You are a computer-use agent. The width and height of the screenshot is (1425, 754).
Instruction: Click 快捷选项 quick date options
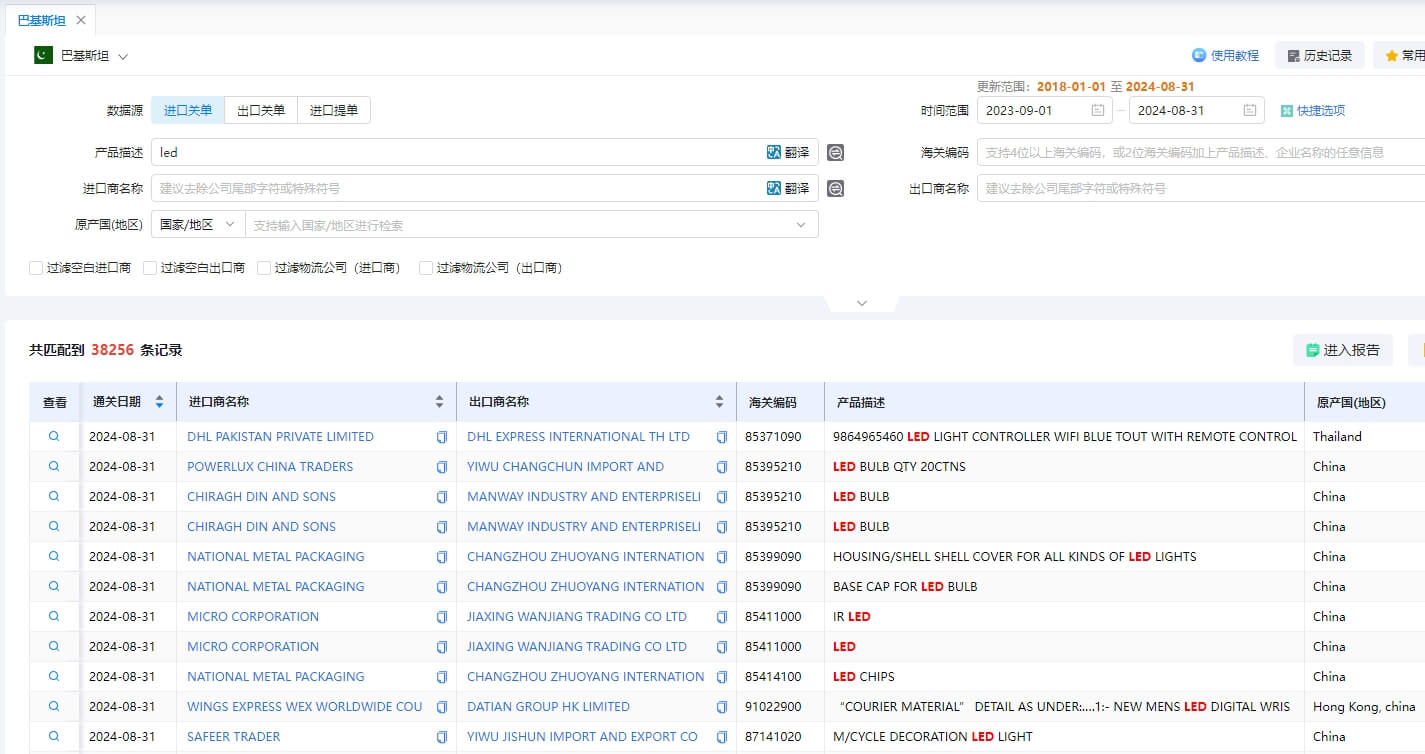[1313, 111]
